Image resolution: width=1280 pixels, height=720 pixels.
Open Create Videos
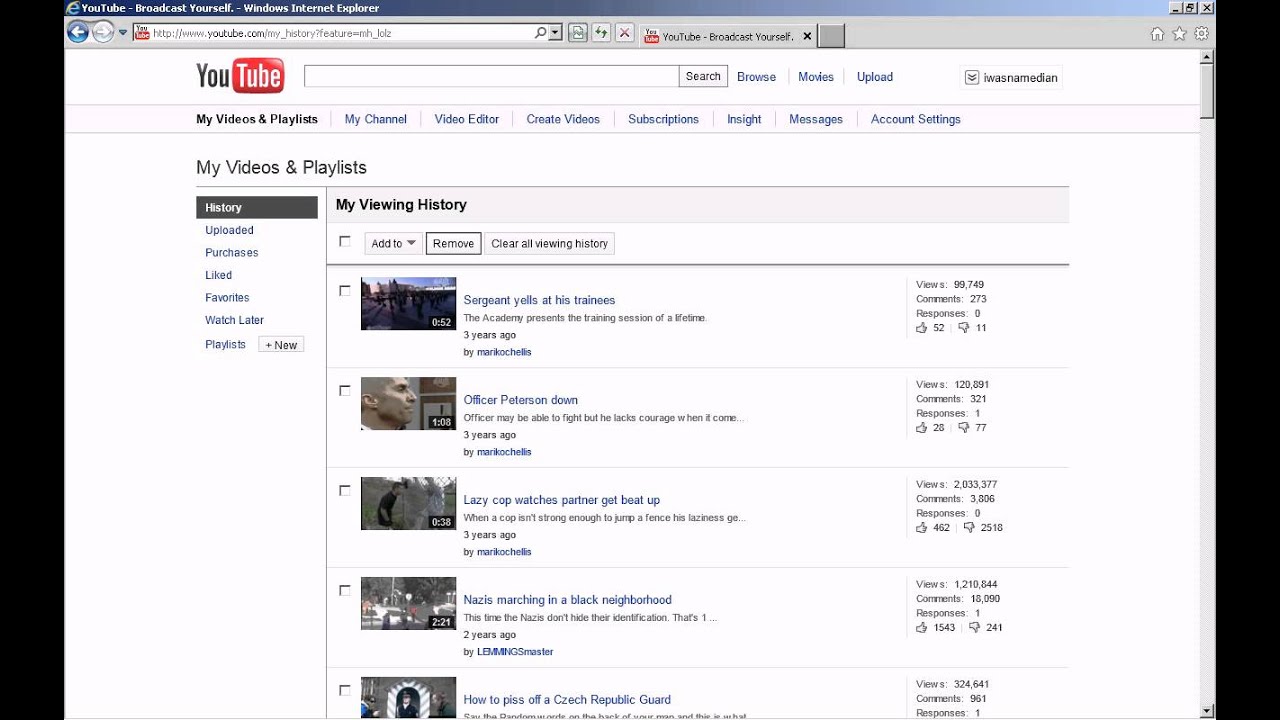coord(563,119)
